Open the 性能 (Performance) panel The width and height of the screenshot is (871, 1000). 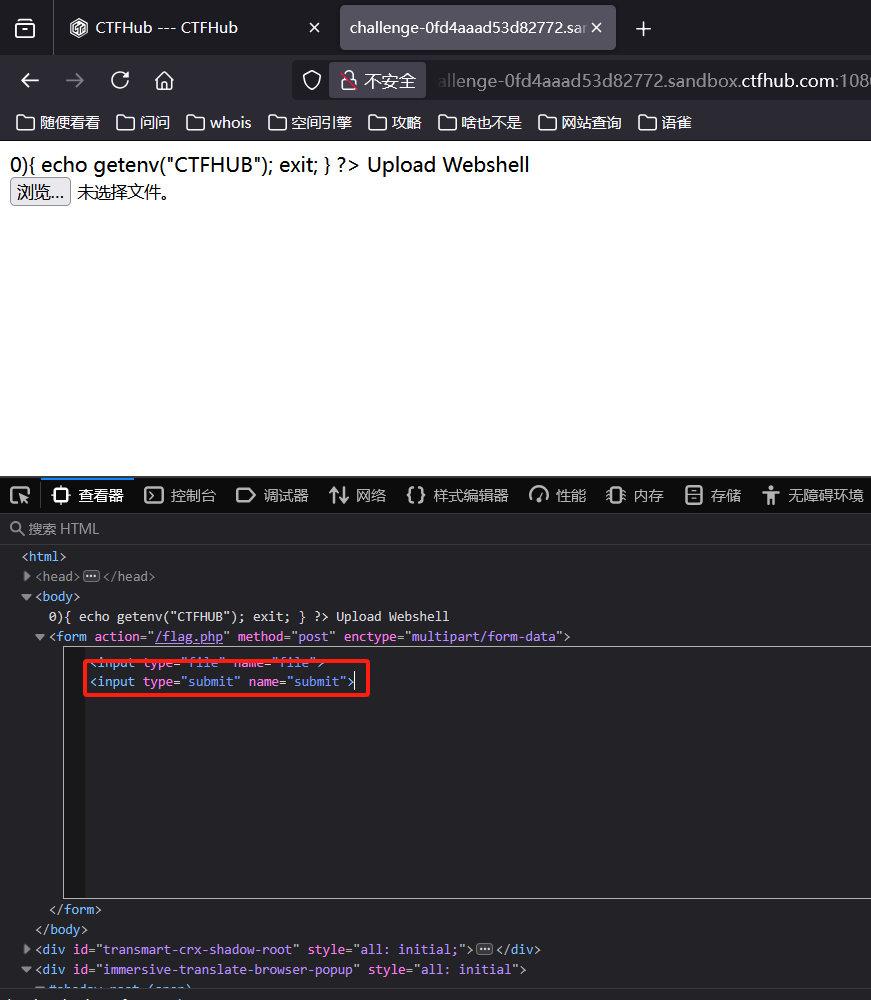pyautogui.click(x=557, y=494)
